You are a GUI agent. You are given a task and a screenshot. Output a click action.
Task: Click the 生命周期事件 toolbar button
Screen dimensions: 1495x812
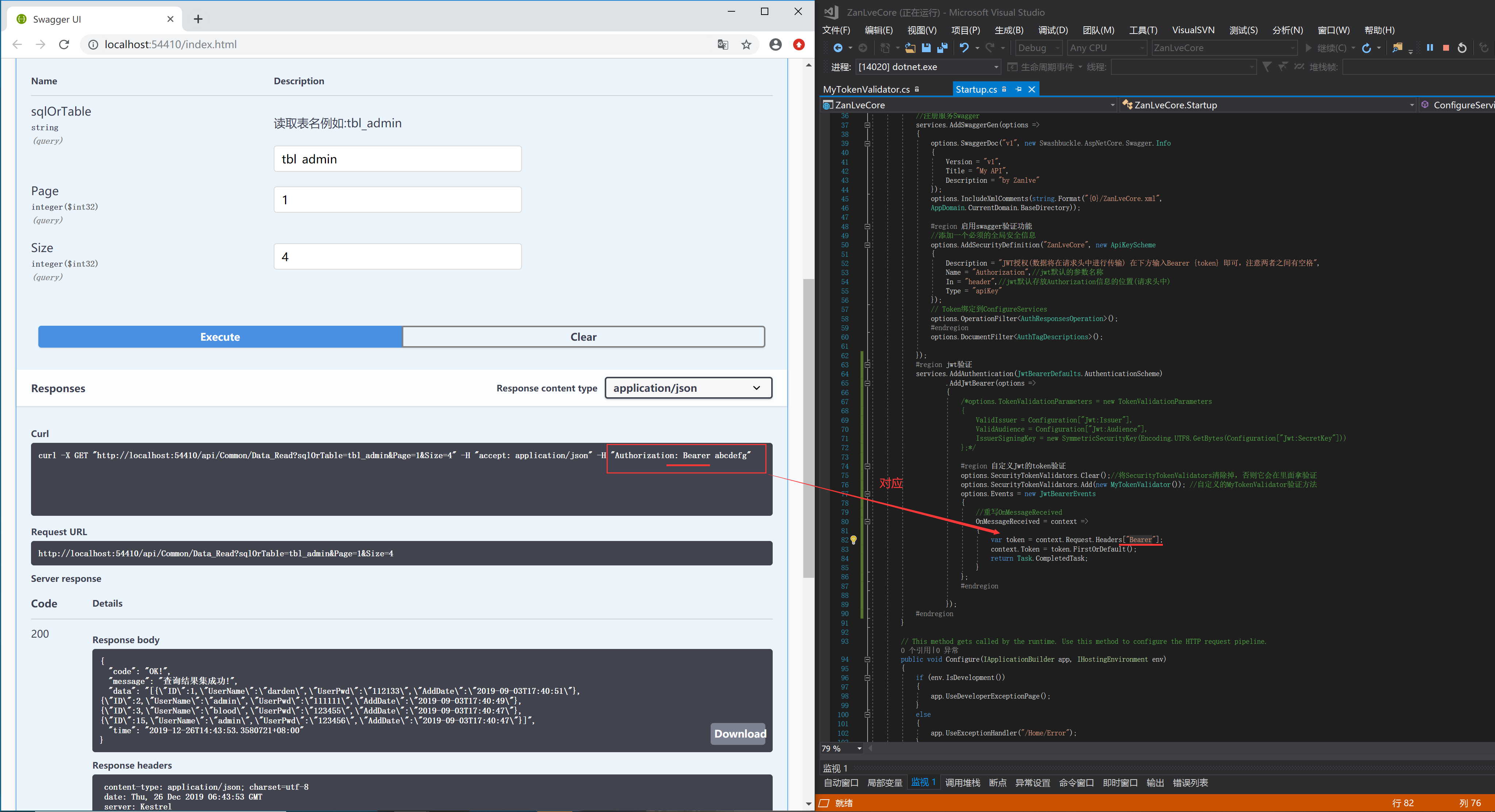tap(1041, 67)
